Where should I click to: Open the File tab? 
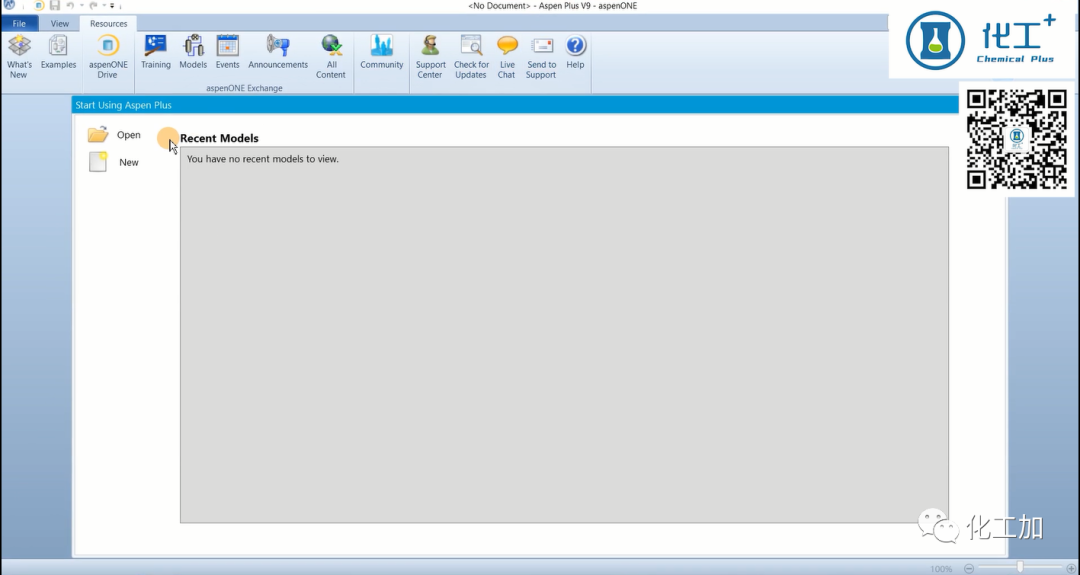(19, 23)
